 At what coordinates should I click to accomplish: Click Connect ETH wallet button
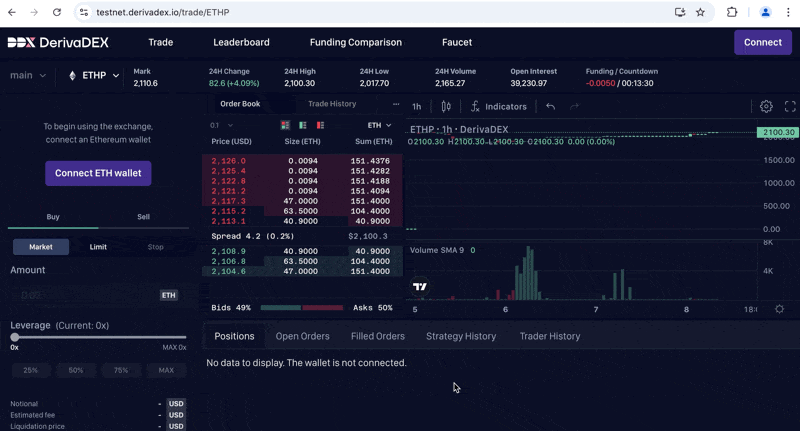[x=98, y=173]
